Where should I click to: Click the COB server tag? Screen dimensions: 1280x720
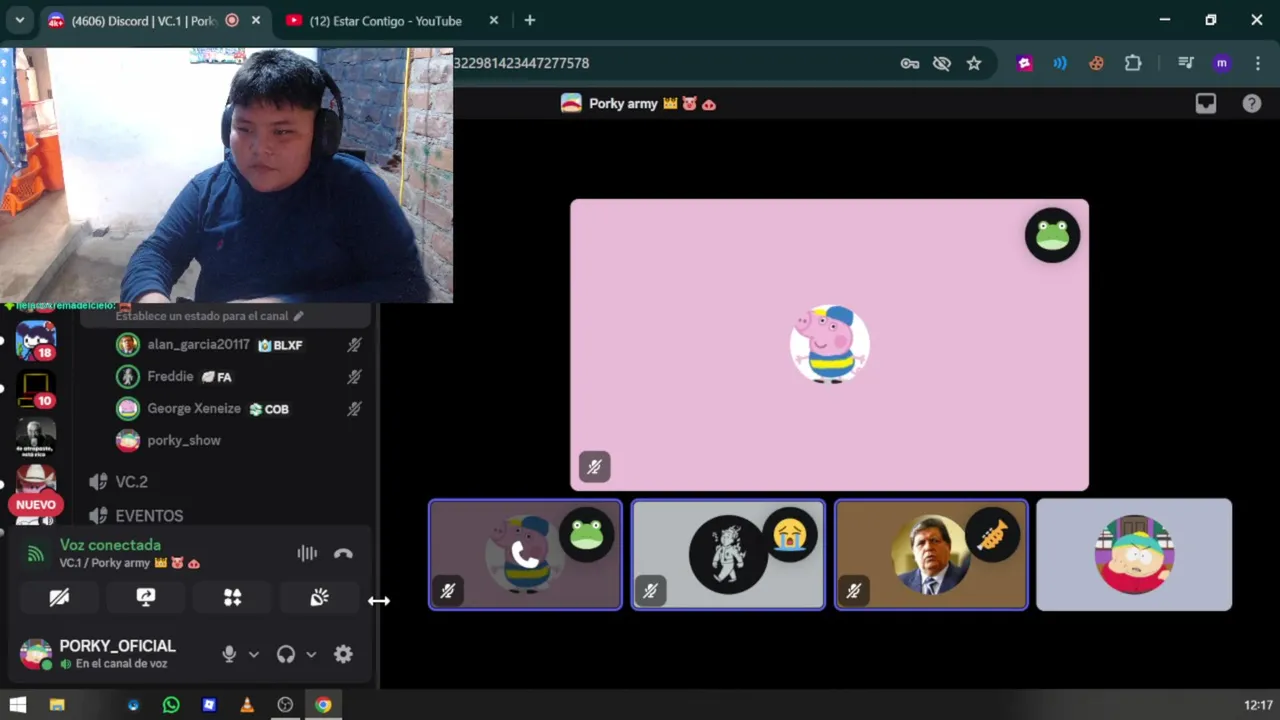pyautogui.click(x=269, y=409)
